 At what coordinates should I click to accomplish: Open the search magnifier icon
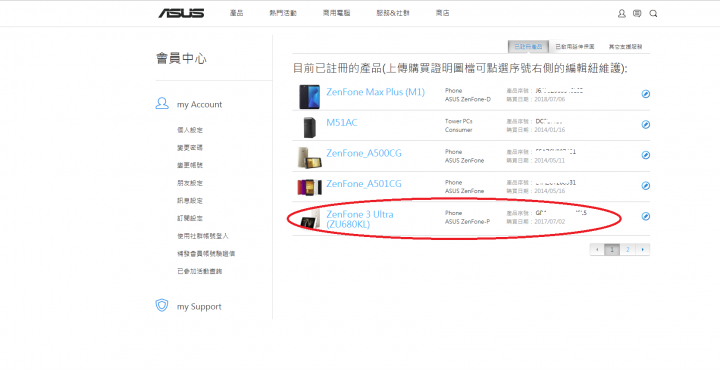(x=653, y=14)
